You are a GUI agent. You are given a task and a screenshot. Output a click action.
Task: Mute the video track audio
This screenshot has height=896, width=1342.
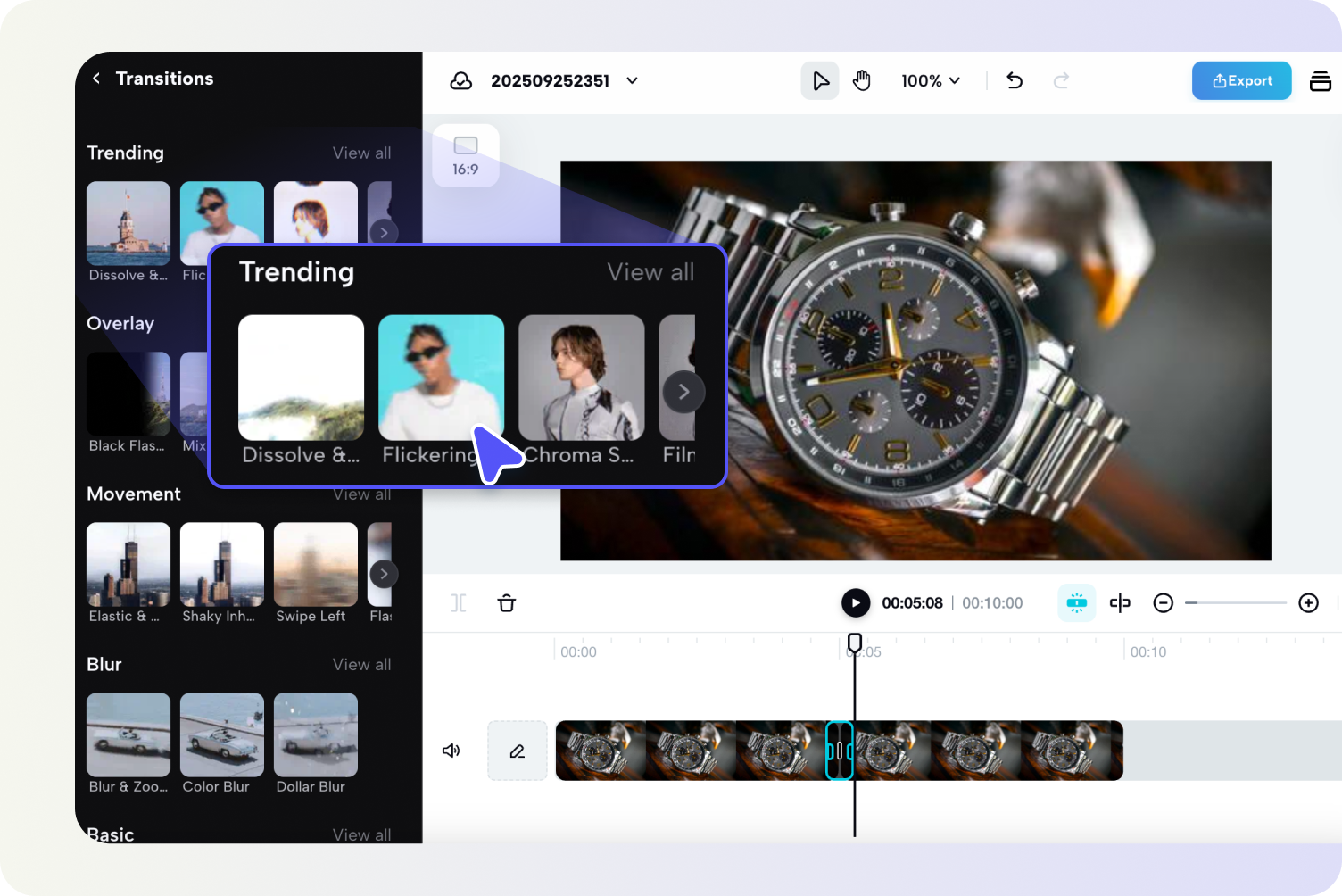pos(451,751)
